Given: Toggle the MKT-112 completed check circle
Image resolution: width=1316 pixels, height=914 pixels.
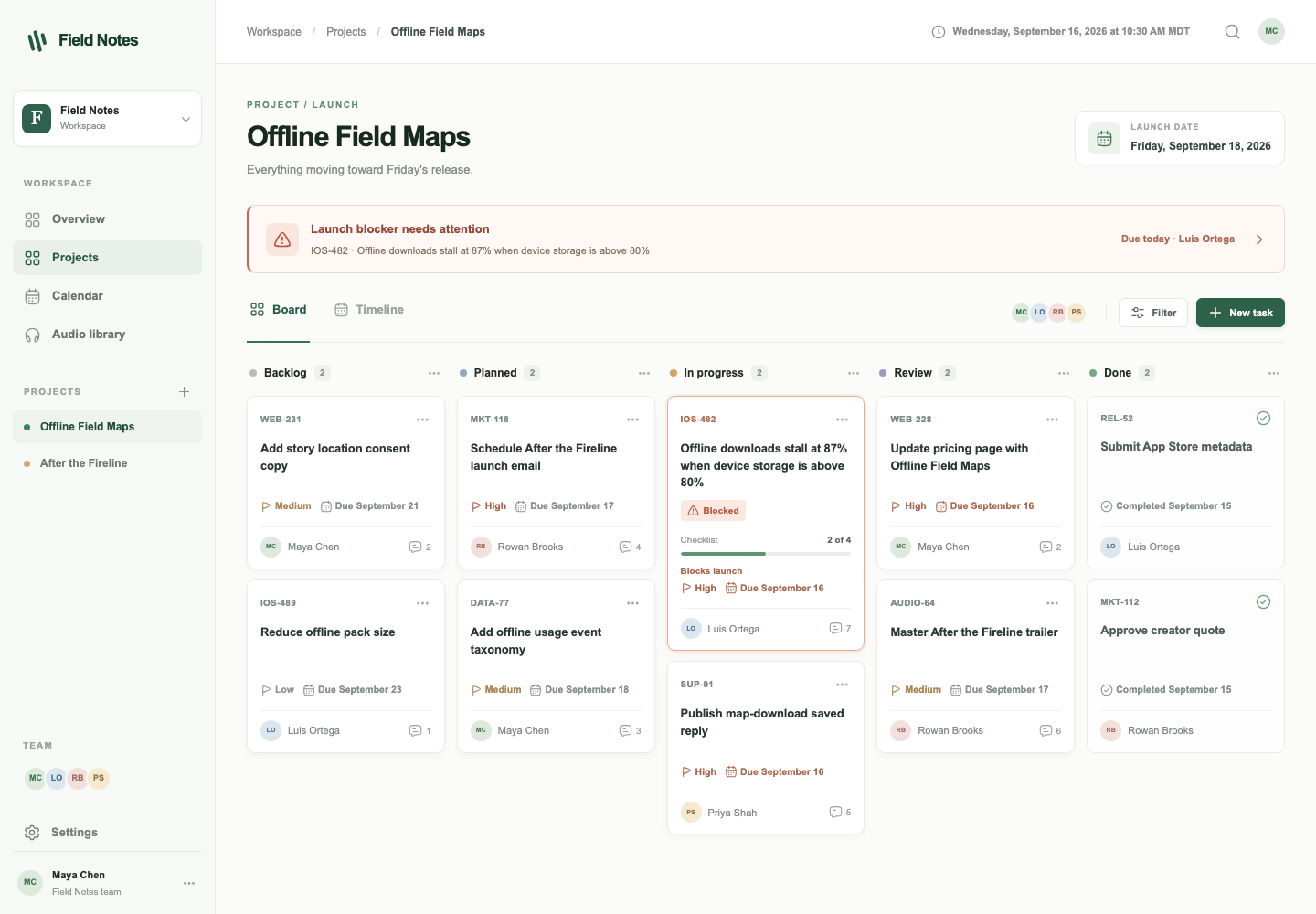Looking at the screenshot, I should [x=1263, y=602].
